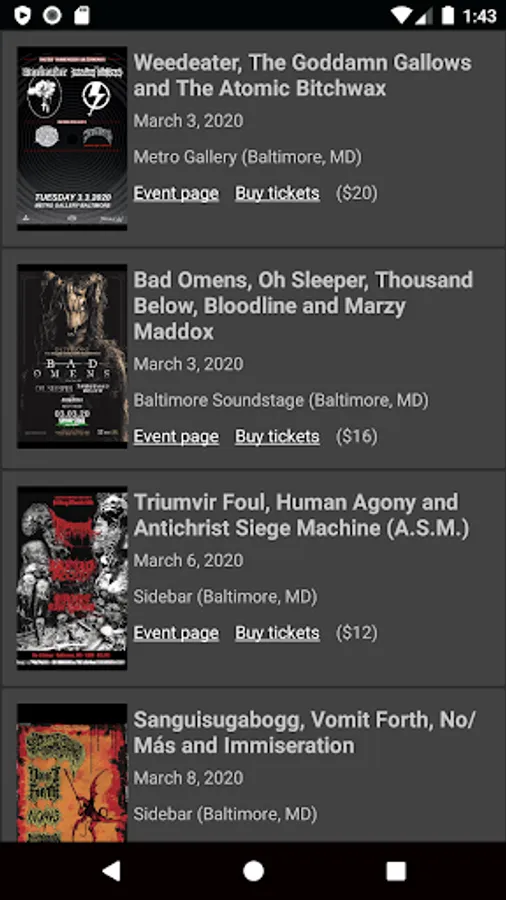The width and height of the screenshot is (506, 900).
Task: Tap the Wi-Fi signal status icon
Action: point(402,15)
